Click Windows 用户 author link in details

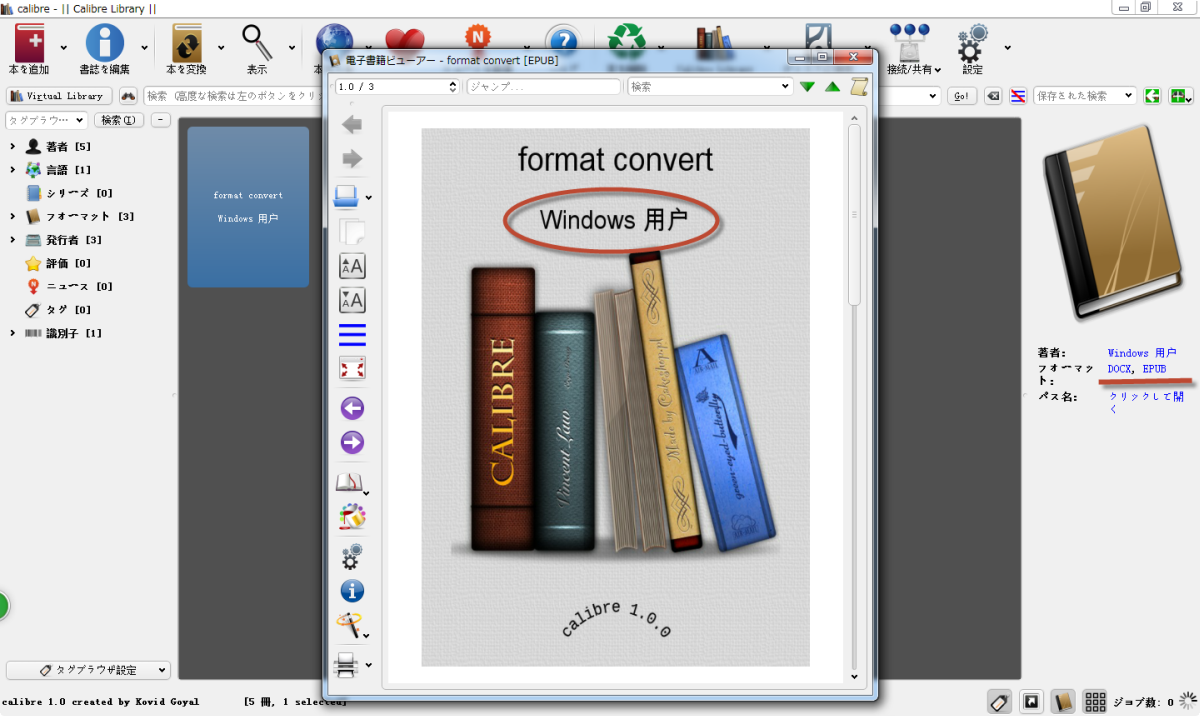point(1142,353)
